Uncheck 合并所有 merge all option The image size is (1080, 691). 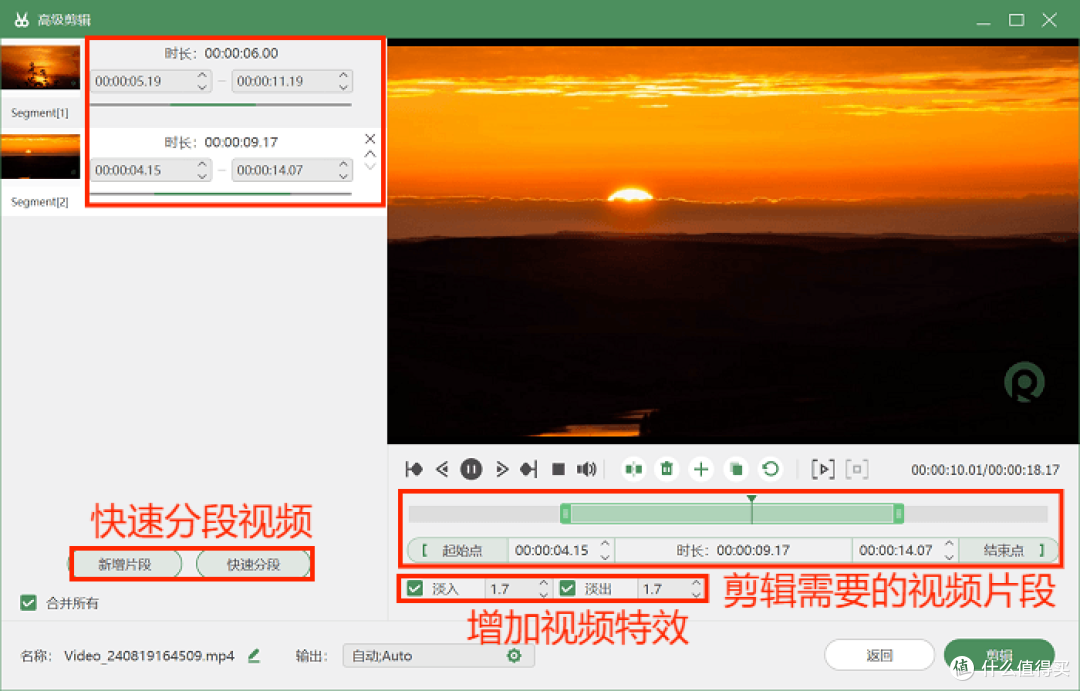[28, 603]
